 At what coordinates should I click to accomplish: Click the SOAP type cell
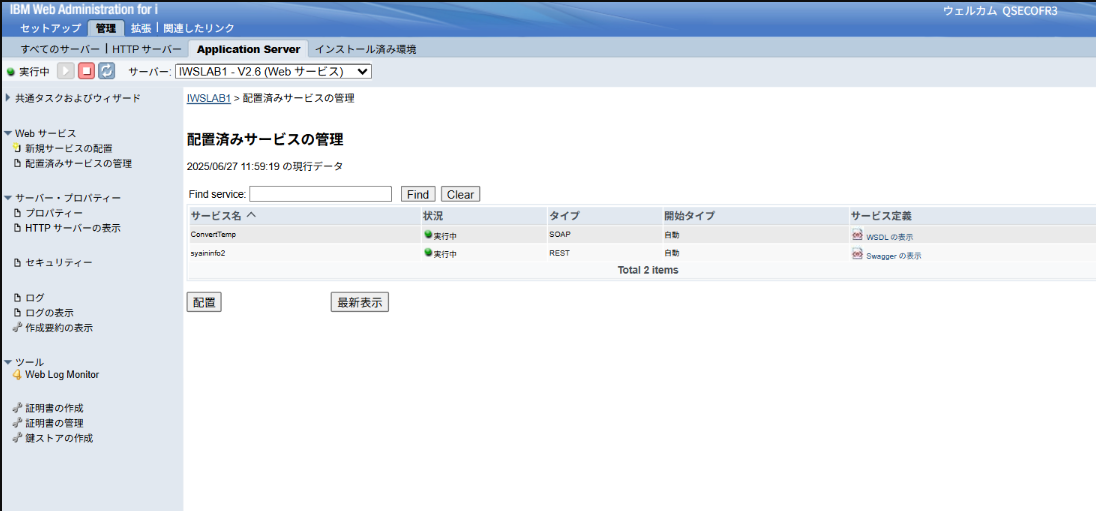(x=560, y=234)
